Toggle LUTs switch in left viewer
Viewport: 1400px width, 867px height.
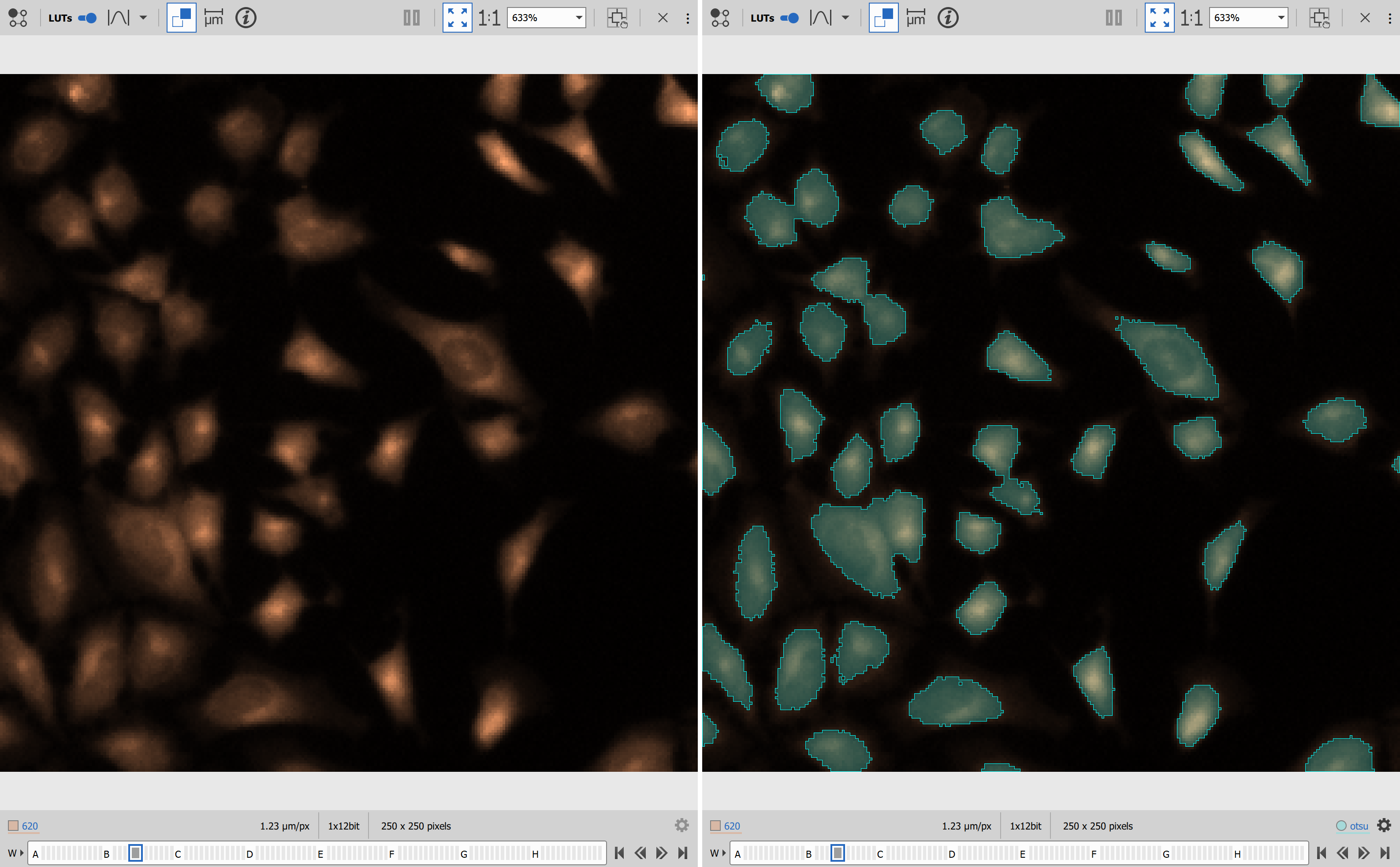point(88,18)
